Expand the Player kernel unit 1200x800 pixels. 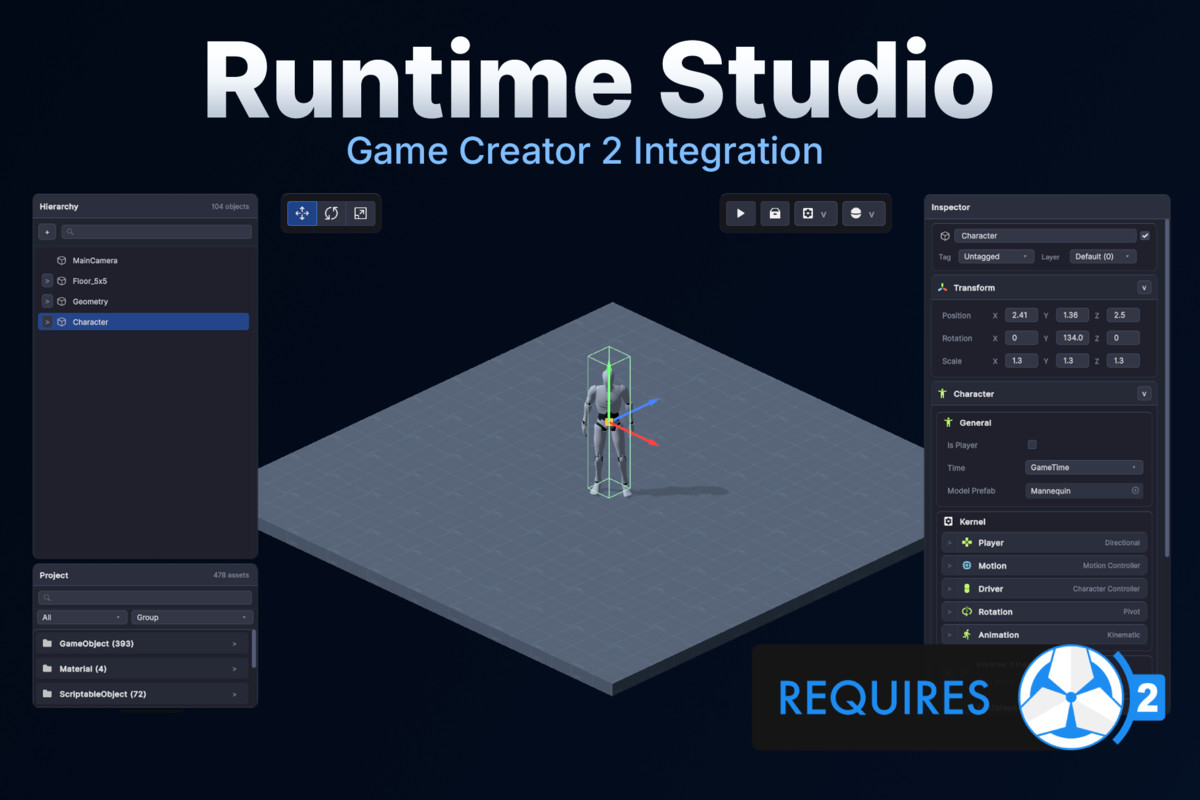tap(950, 543)
